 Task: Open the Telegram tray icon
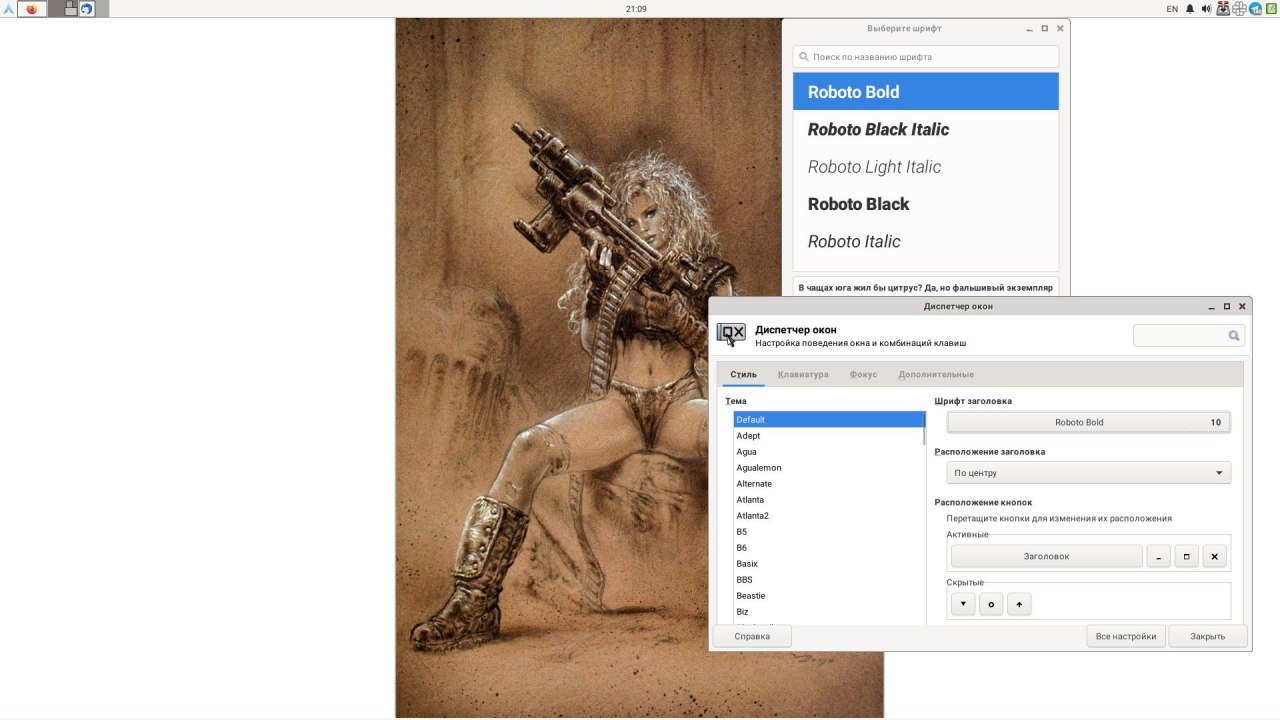pyautogui.click(x=1255, y=9)
